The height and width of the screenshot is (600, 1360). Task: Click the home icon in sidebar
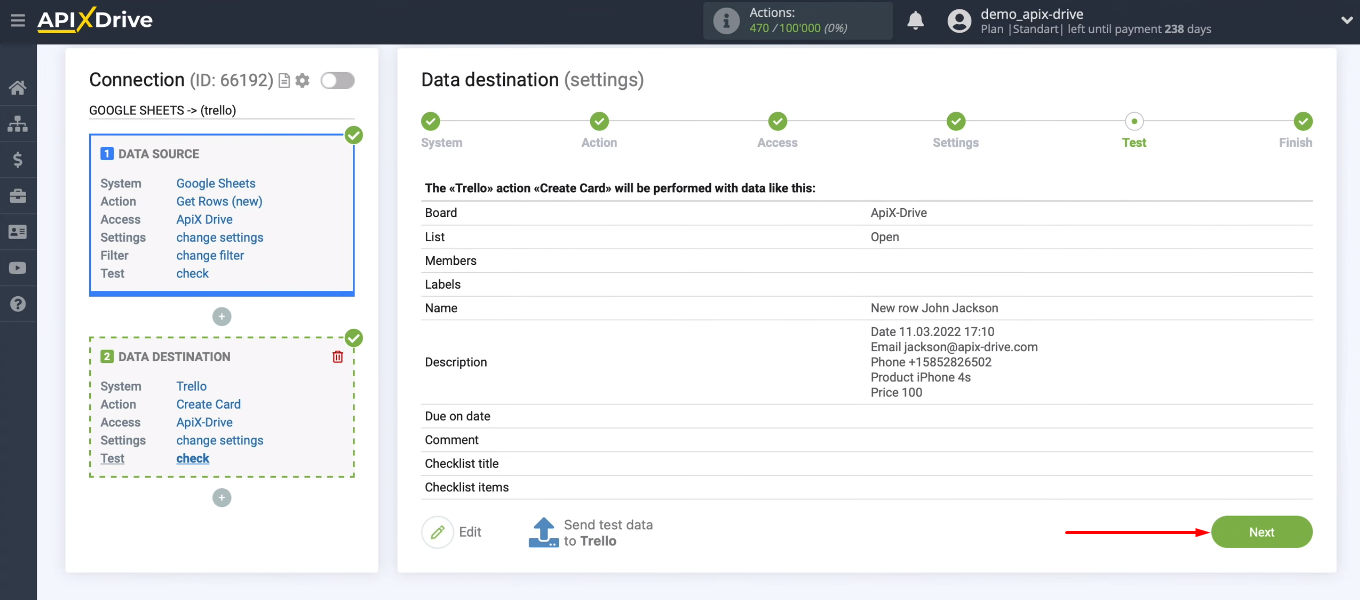17,88
